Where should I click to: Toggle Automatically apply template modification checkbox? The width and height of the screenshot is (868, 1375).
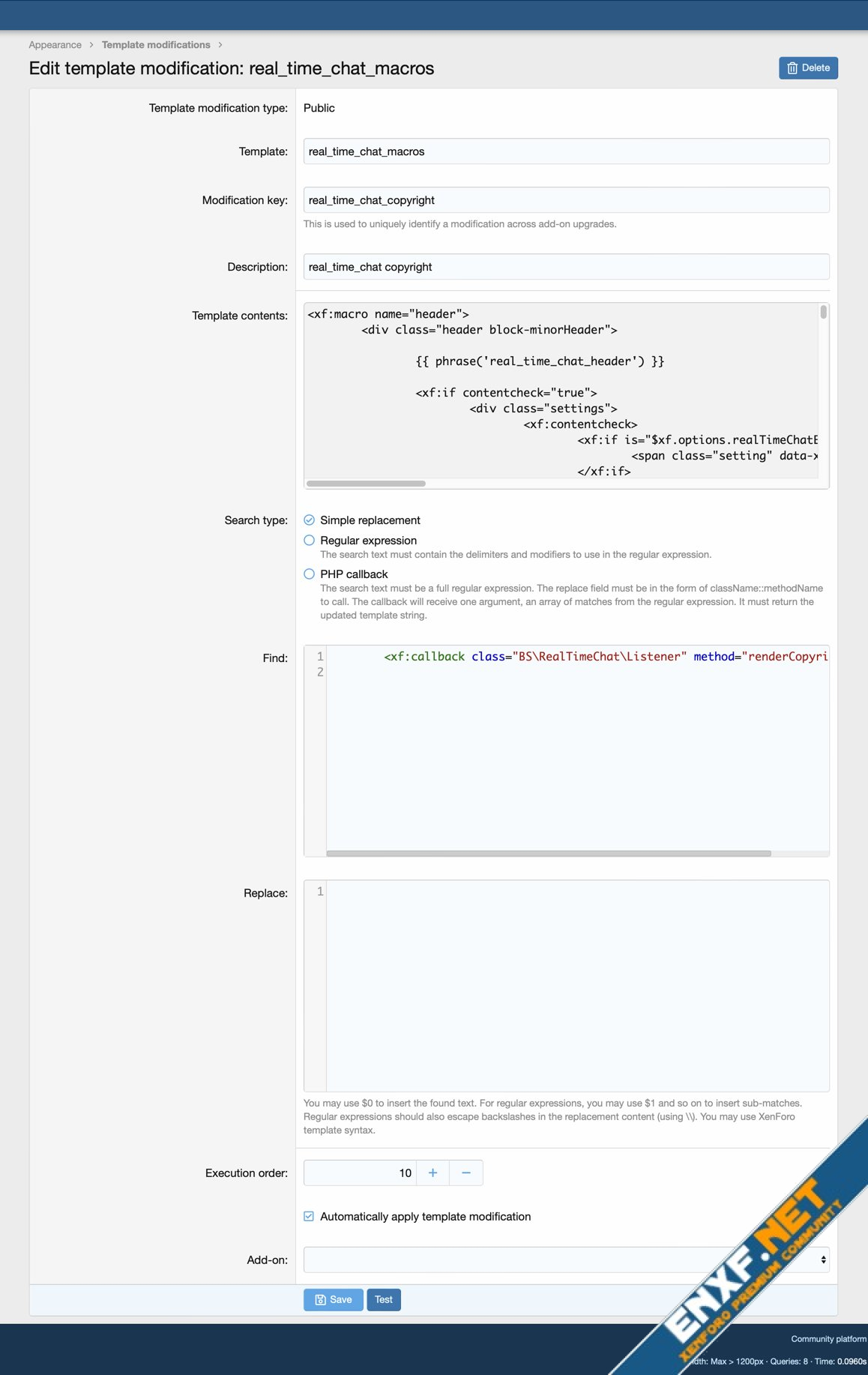(x=309, y=1216)
